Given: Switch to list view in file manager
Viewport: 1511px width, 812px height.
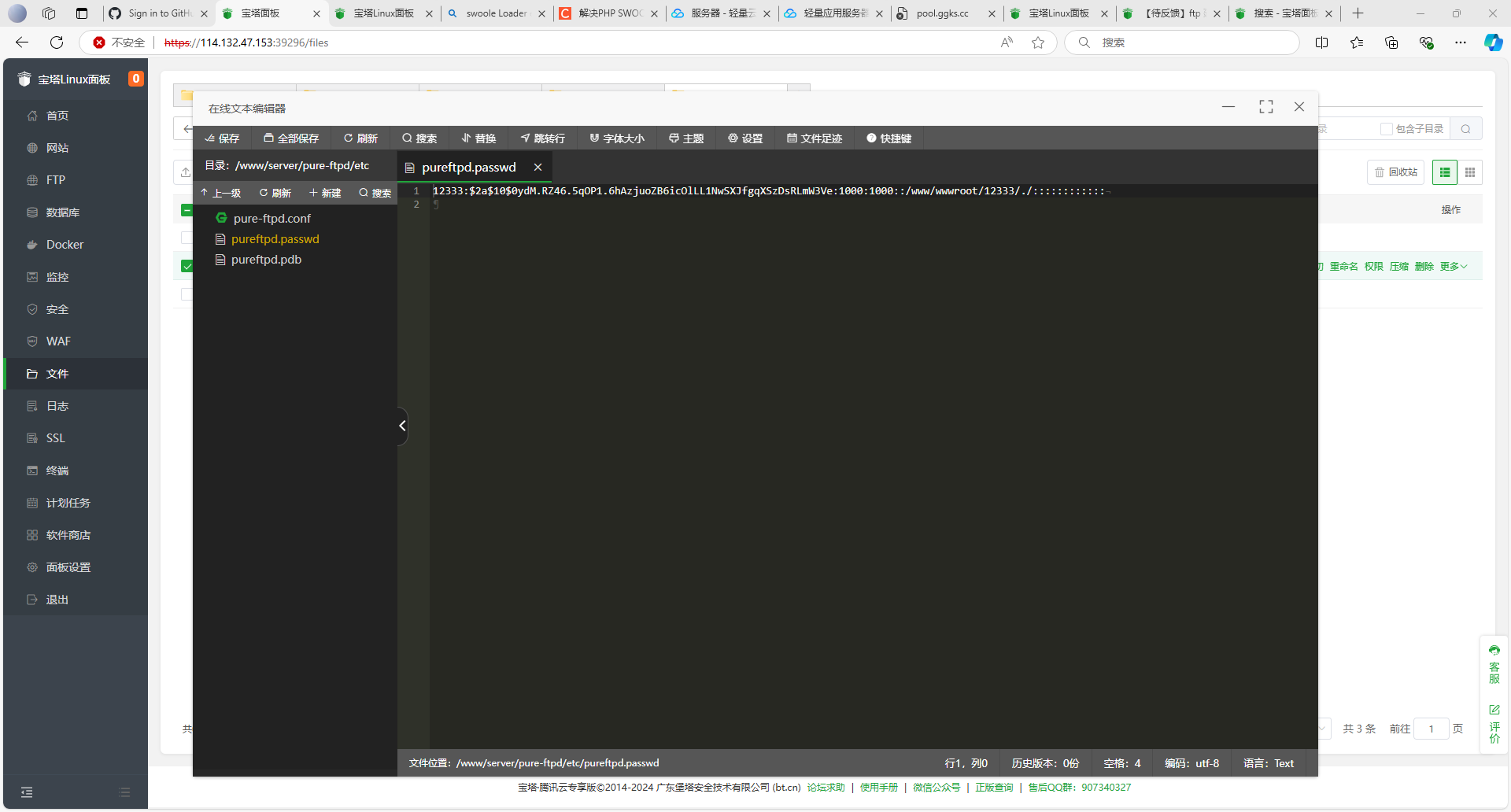Looking at the screenshot, I should click(x=1445, y=172).
